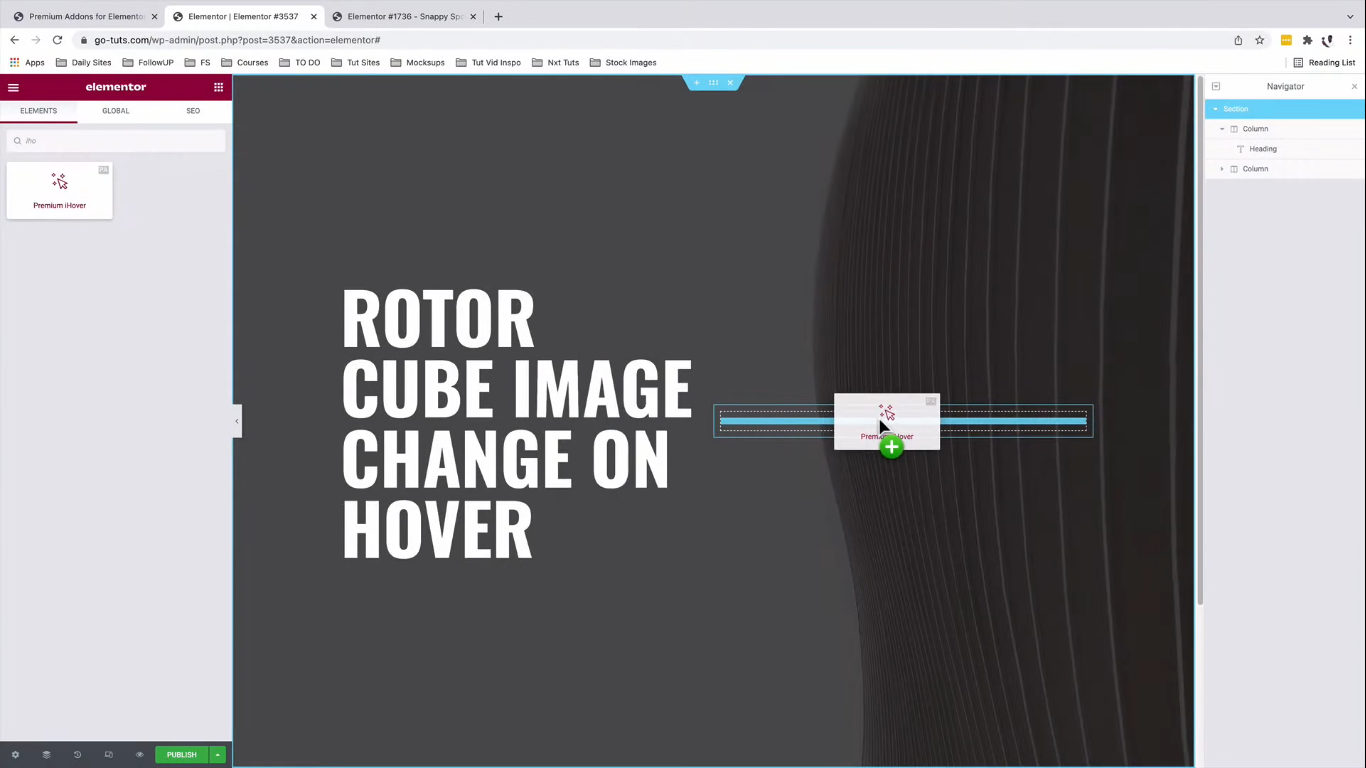Toggle the Navigator layers icon in footer
This screenshot has width=1366, height=768.
point(46,755)
